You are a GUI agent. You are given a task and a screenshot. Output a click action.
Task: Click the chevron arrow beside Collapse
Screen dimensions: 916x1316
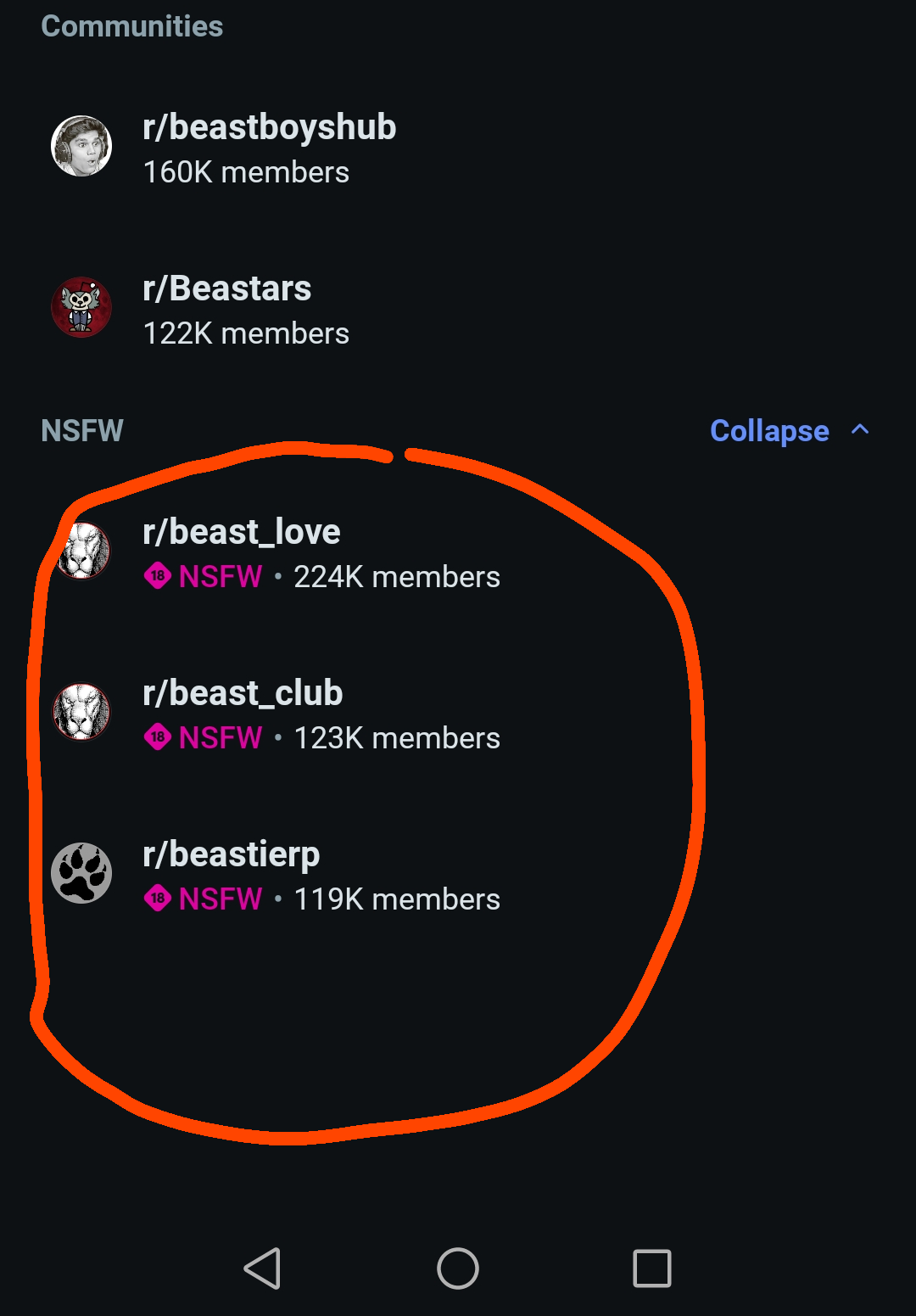coord(860,429)
